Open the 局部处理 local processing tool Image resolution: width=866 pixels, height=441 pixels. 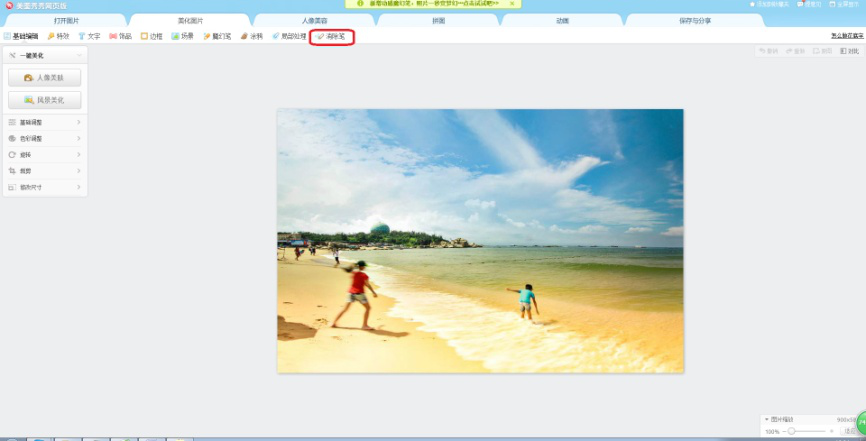(289, 36)
